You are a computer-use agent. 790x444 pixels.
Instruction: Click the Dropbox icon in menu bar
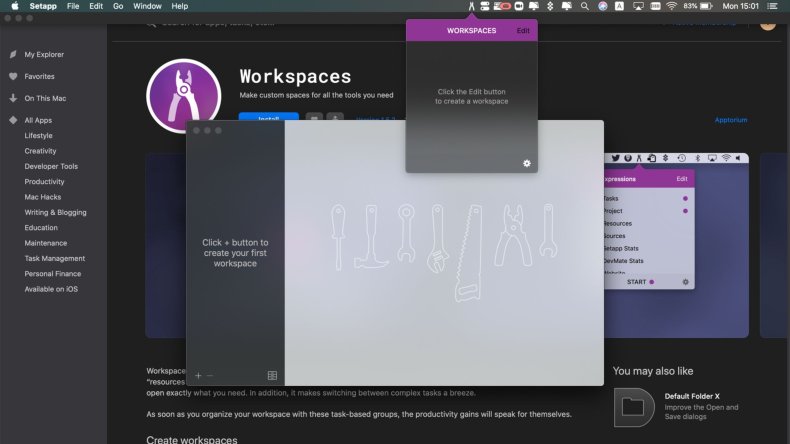[550, 6]
